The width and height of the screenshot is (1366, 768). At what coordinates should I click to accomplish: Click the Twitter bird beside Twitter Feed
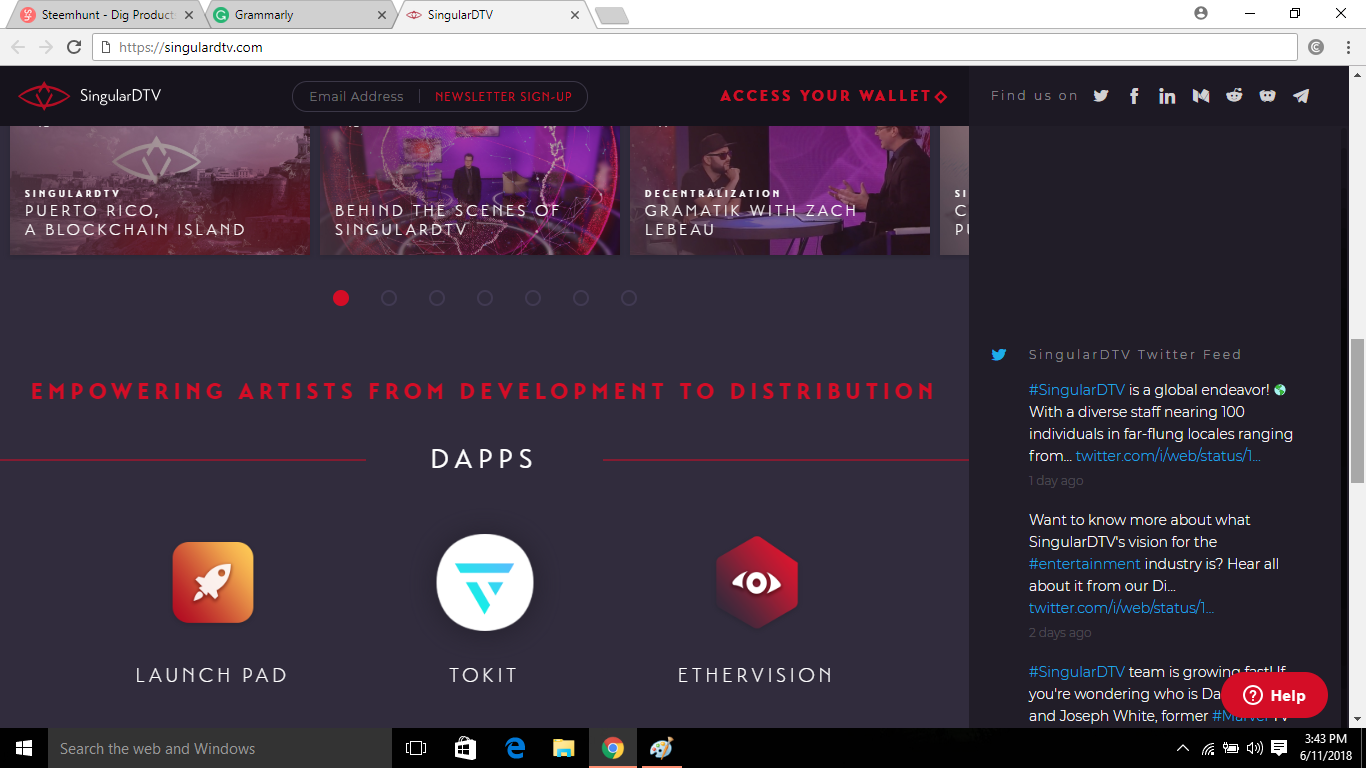coord(998,355)
